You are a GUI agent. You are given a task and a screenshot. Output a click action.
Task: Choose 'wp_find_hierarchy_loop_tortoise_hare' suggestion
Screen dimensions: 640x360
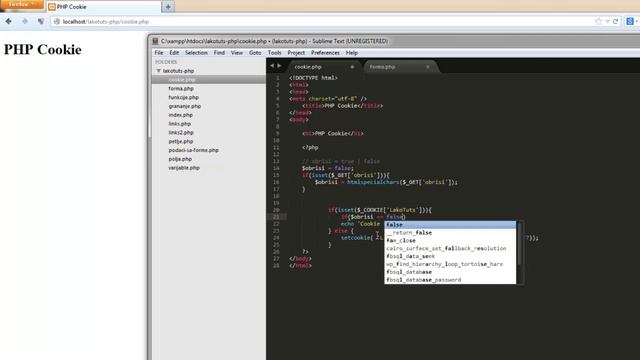coord(450,264)
